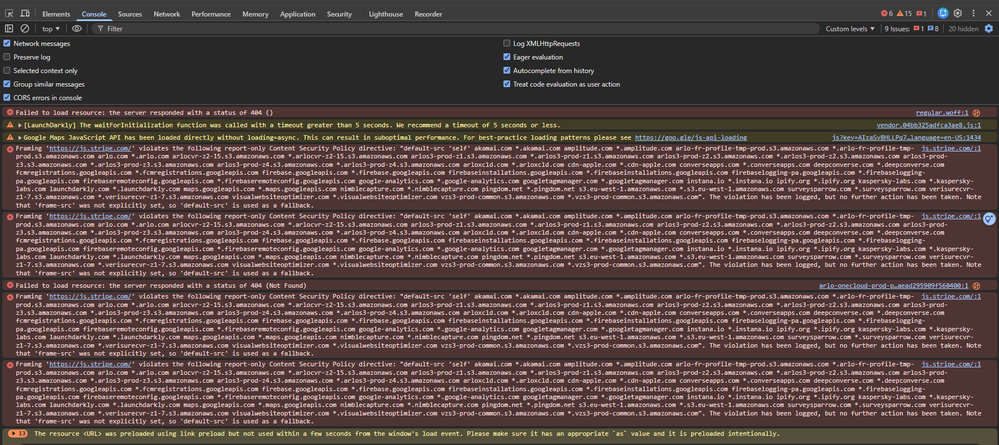Focus the console Filter input field
999x445 pixels.
(456, 29)
